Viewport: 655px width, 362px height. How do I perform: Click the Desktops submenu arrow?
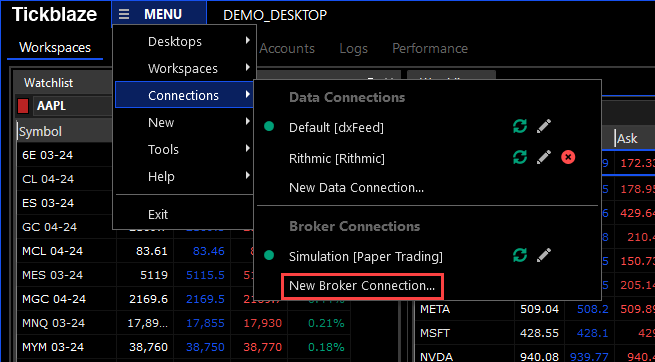(x=248, y=41)
